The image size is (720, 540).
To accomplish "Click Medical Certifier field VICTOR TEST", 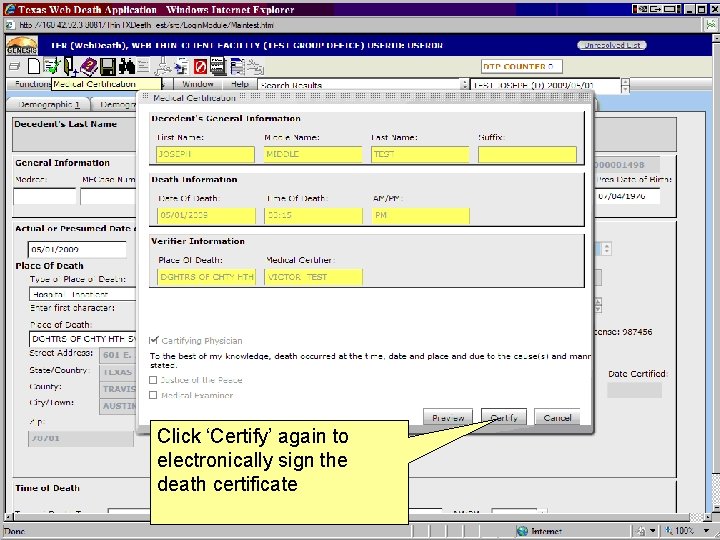I will [313, 277].
